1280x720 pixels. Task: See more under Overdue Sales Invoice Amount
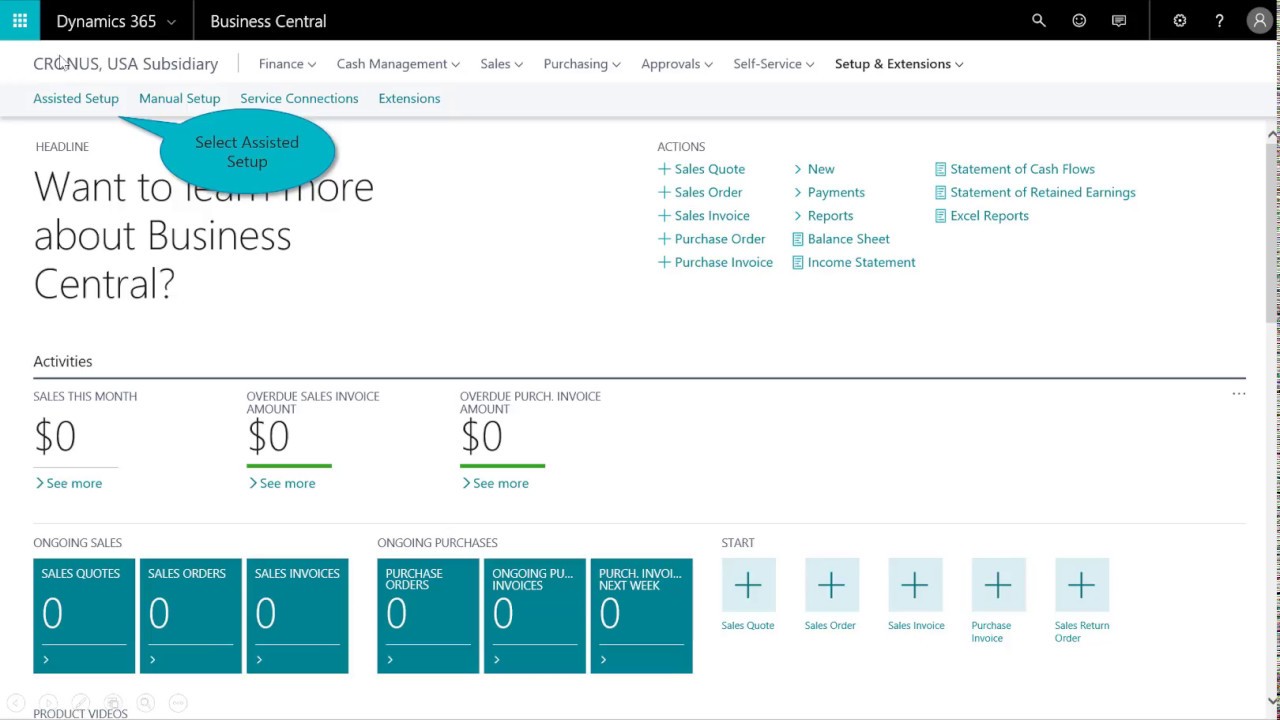(x=282, y=483)
